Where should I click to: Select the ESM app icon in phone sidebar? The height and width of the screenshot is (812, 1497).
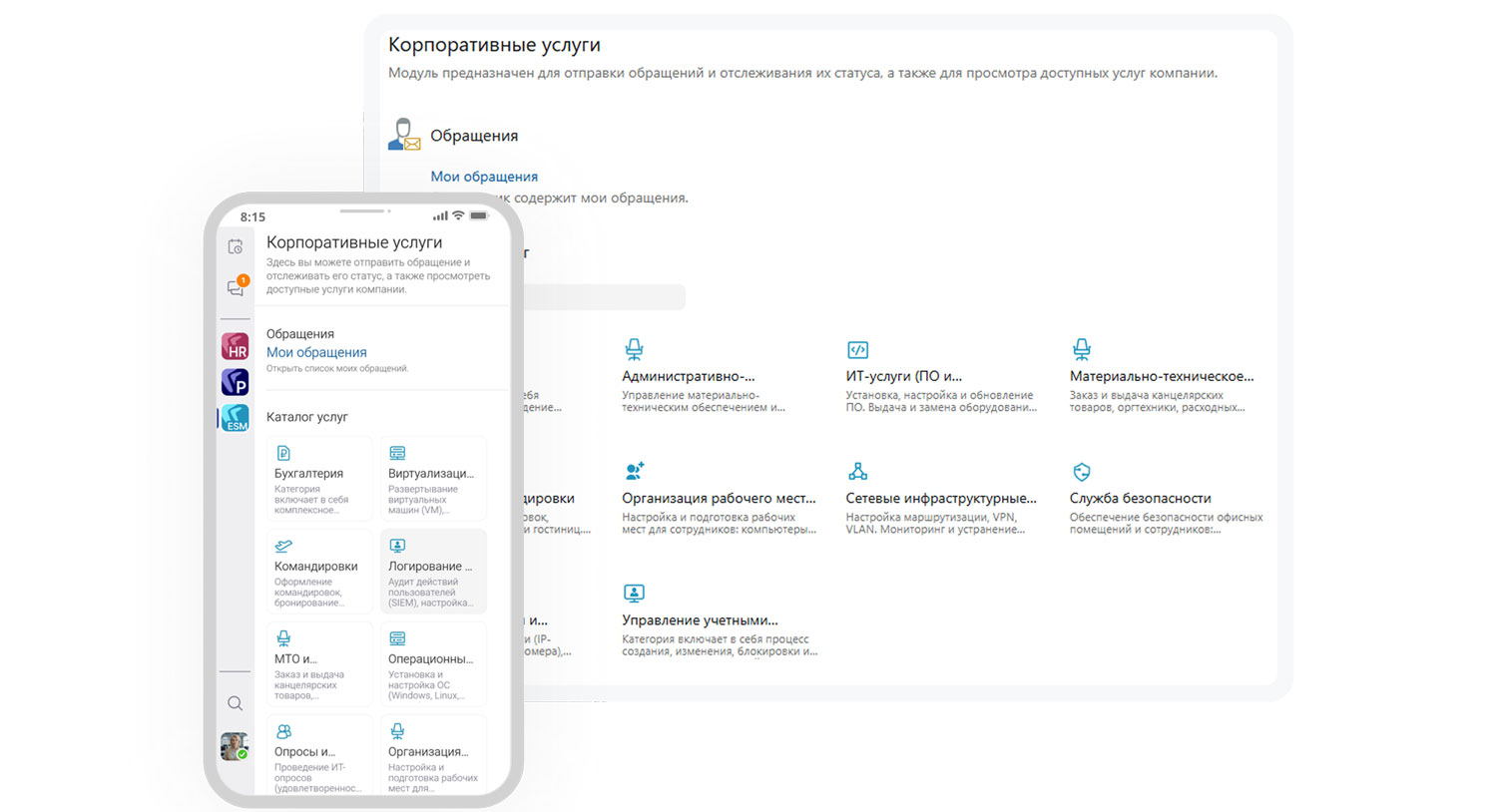[x=235, y=418]
